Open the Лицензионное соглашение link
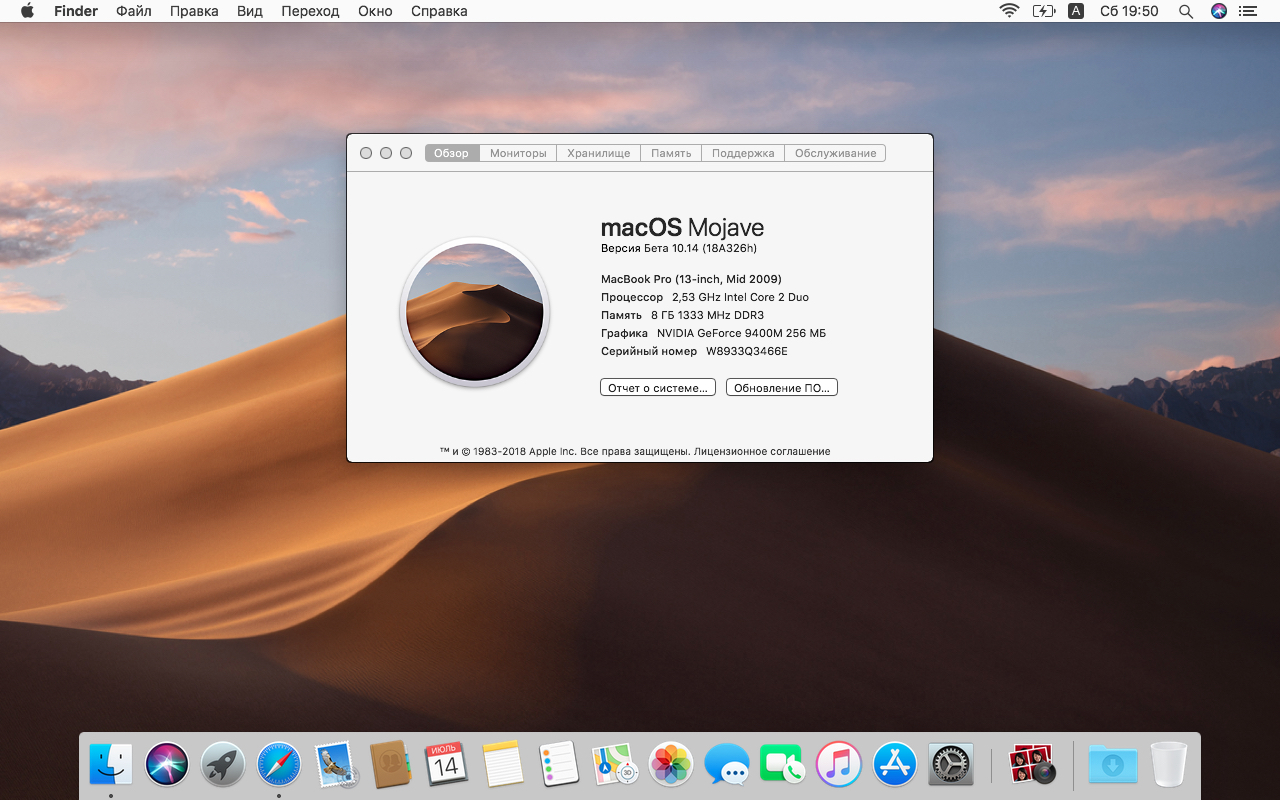The height and width of the screenshot is (800, 1280). tap(762, 451)
